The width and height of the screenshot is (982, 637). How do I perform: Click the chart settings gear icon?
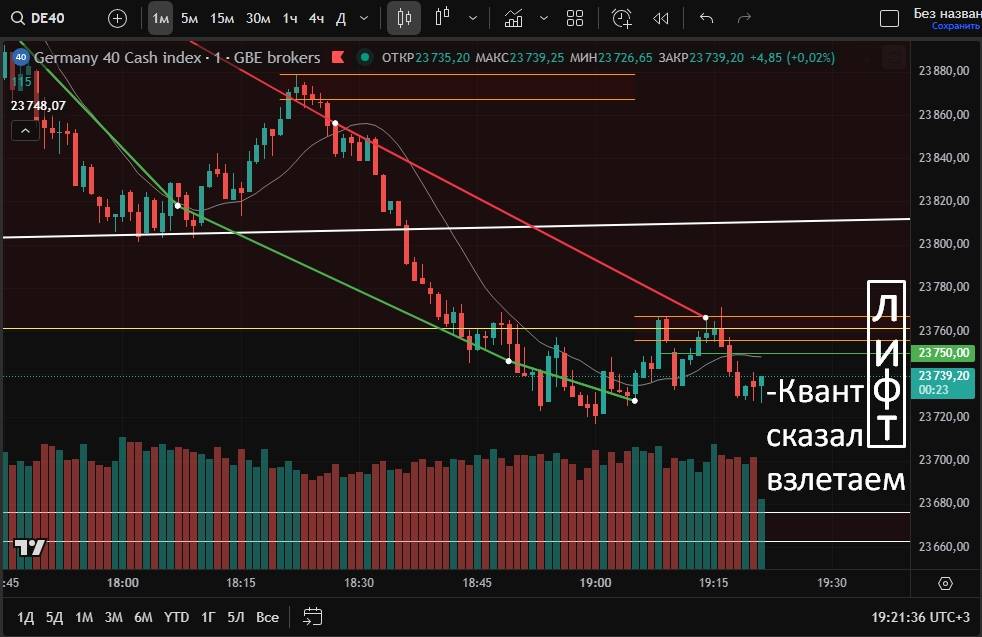point(946,583)
